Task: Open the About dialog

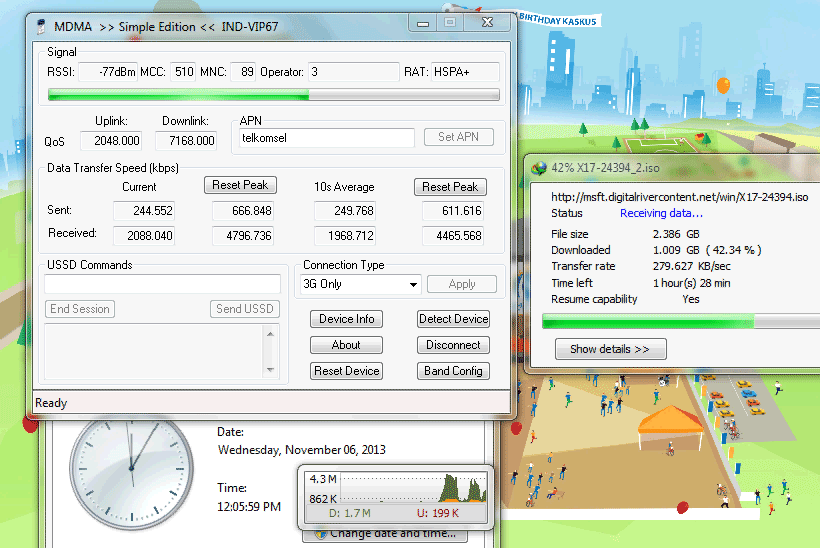Action: pos(346,345)
